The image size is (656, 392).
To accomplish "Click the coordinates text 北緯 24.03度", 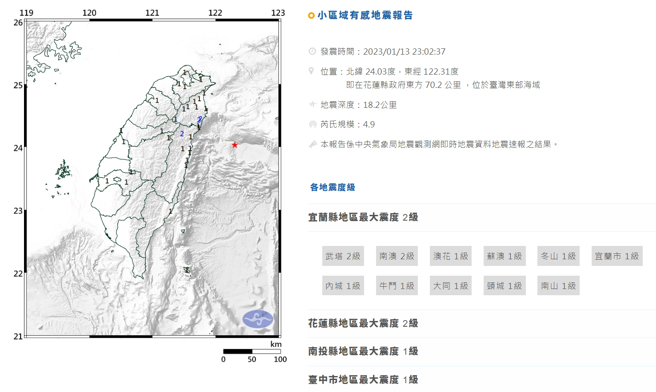I will (371, 72).
